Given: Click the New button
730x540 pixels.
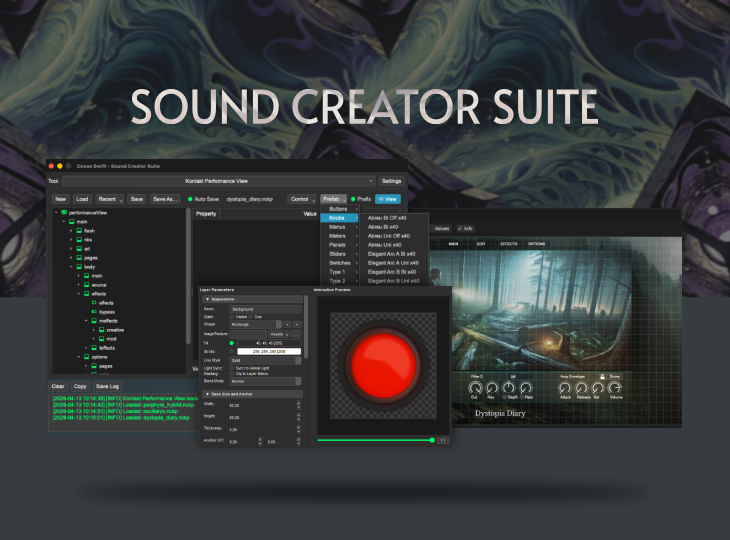Looking at the screenshot, I should [61, 199].
